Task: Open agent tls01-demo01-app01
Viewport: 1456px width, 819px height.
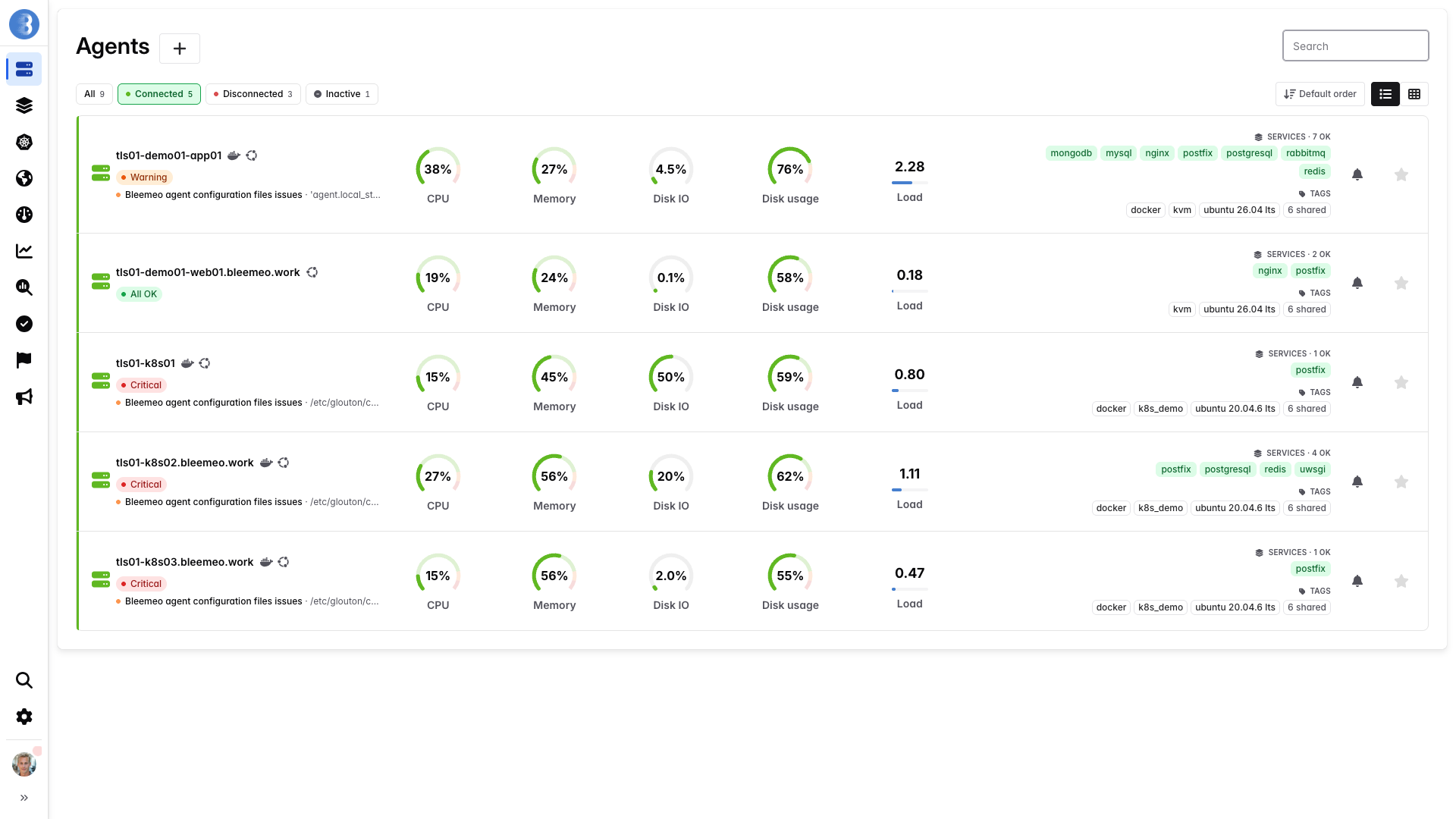Action: [x=168, y=155]
